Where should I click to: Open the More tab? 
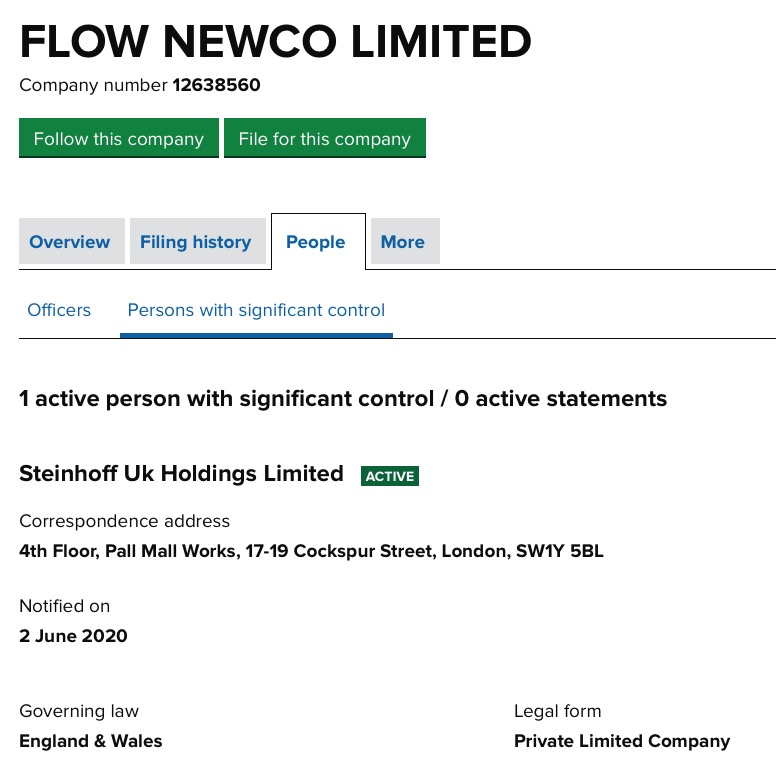[x=402, y=242]
